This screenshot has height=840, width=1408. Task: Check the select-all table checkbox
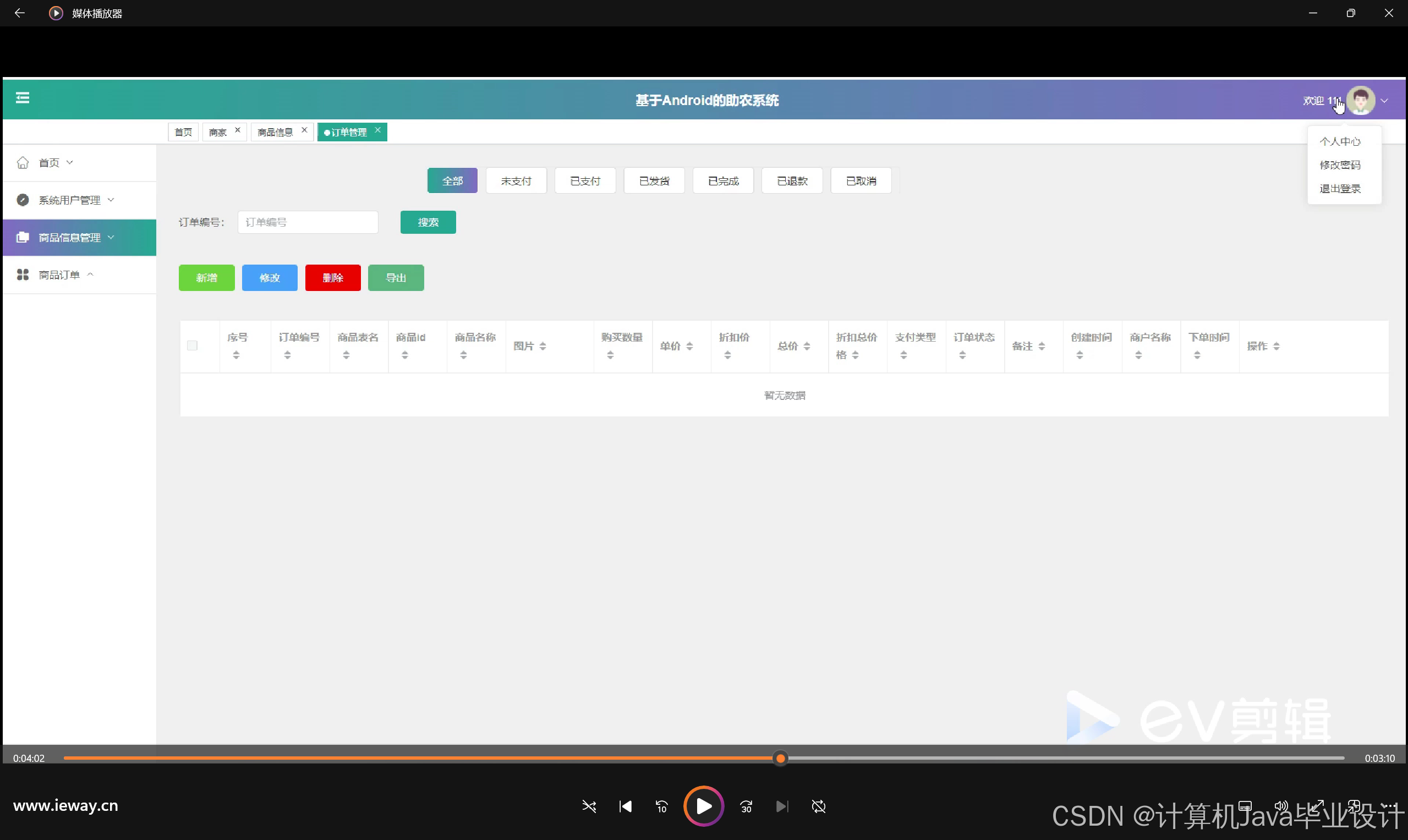(x=192, y=346)
